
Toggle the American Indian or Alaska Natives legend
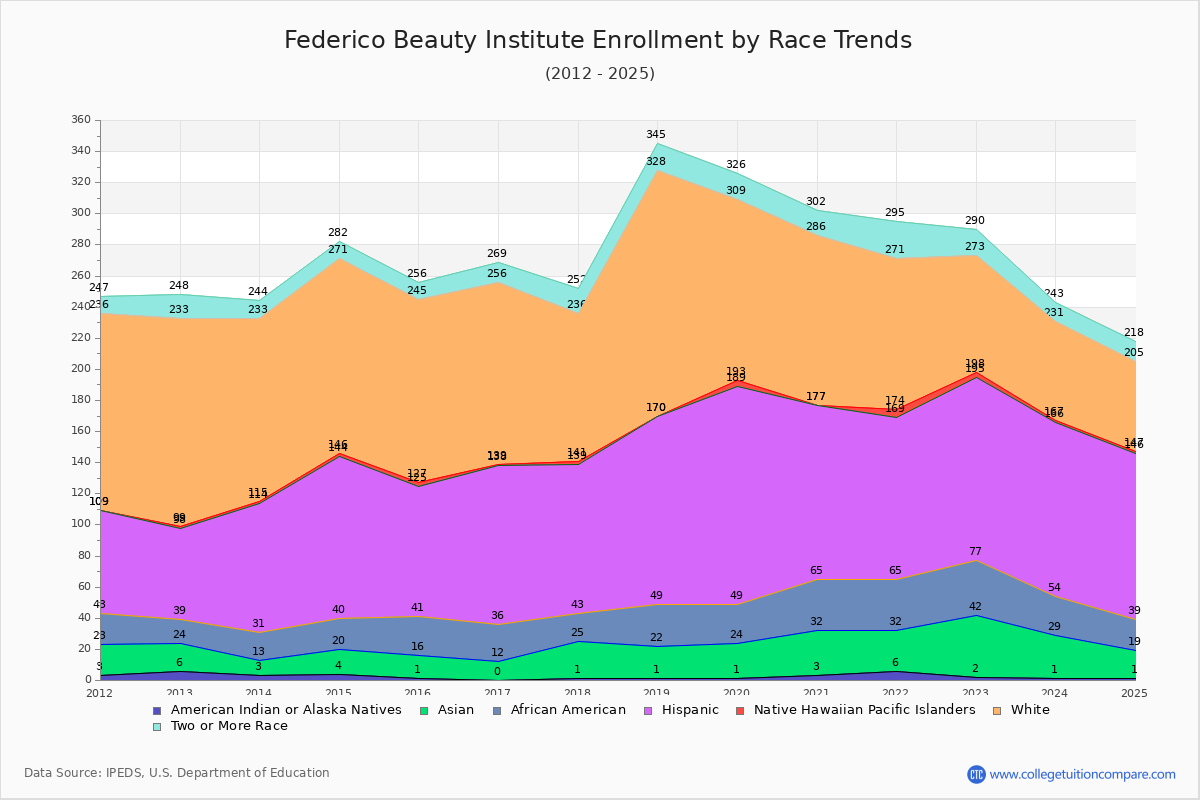point(277,710)
